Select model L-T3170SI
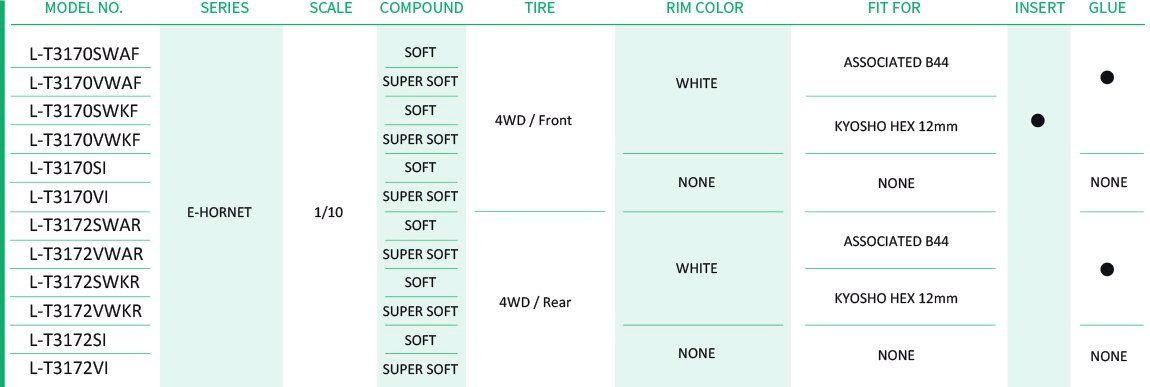Screen dimensions: 1150x387 (68, 169)
